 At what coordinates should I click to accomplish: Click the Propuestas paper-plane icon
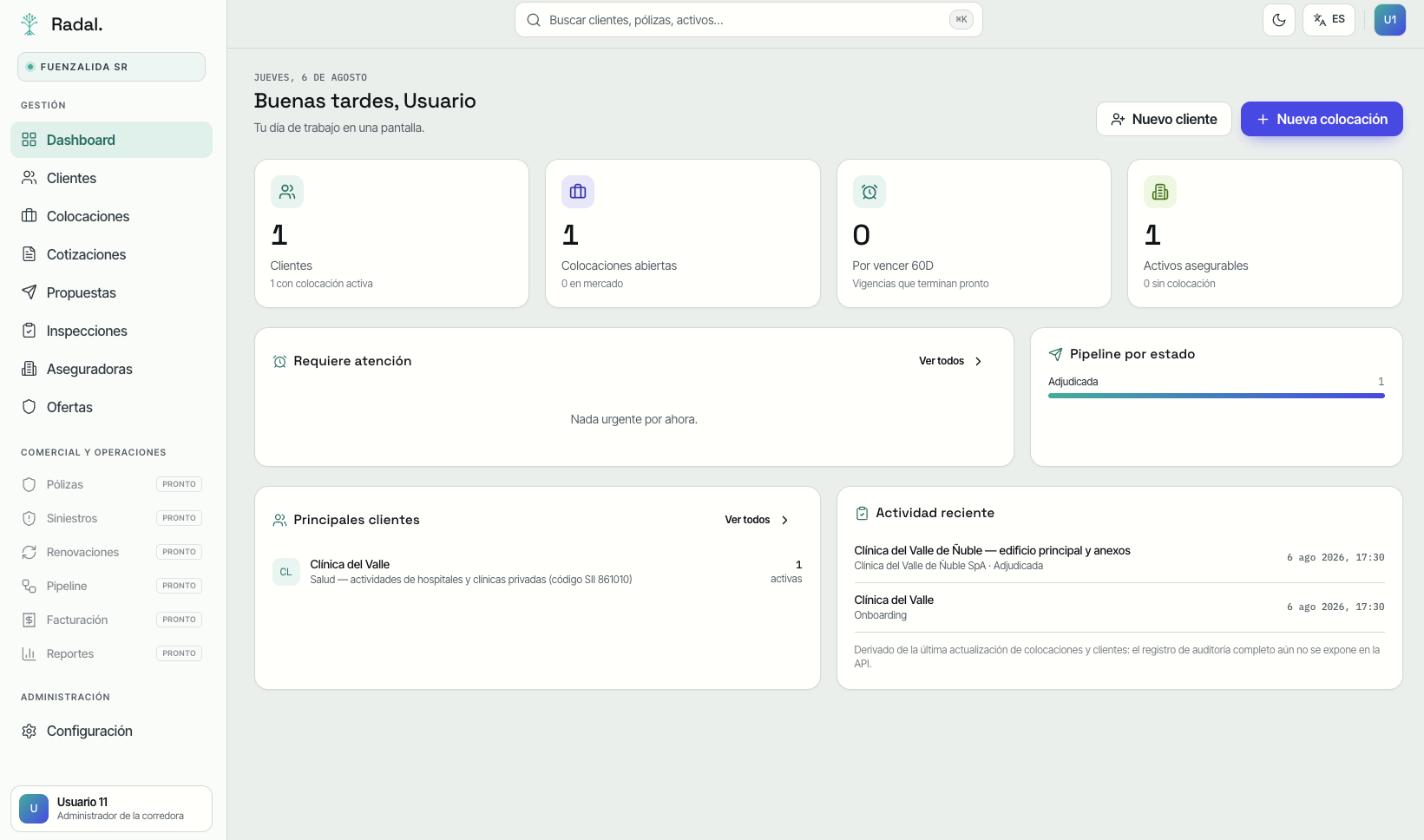pos(30,292)
